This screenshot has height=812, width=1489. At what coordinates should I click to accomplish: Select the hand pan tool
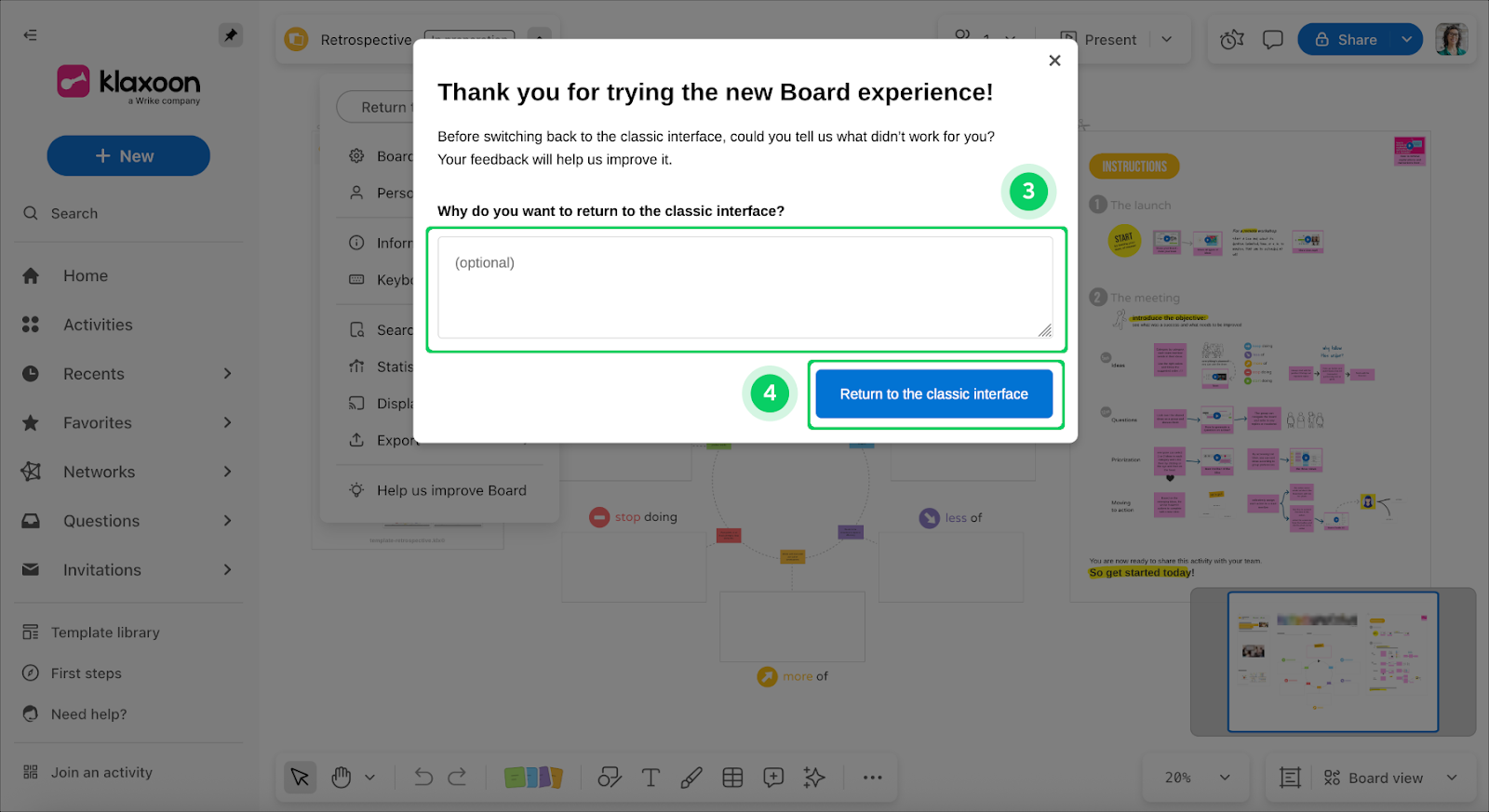[x=342, y=778]
